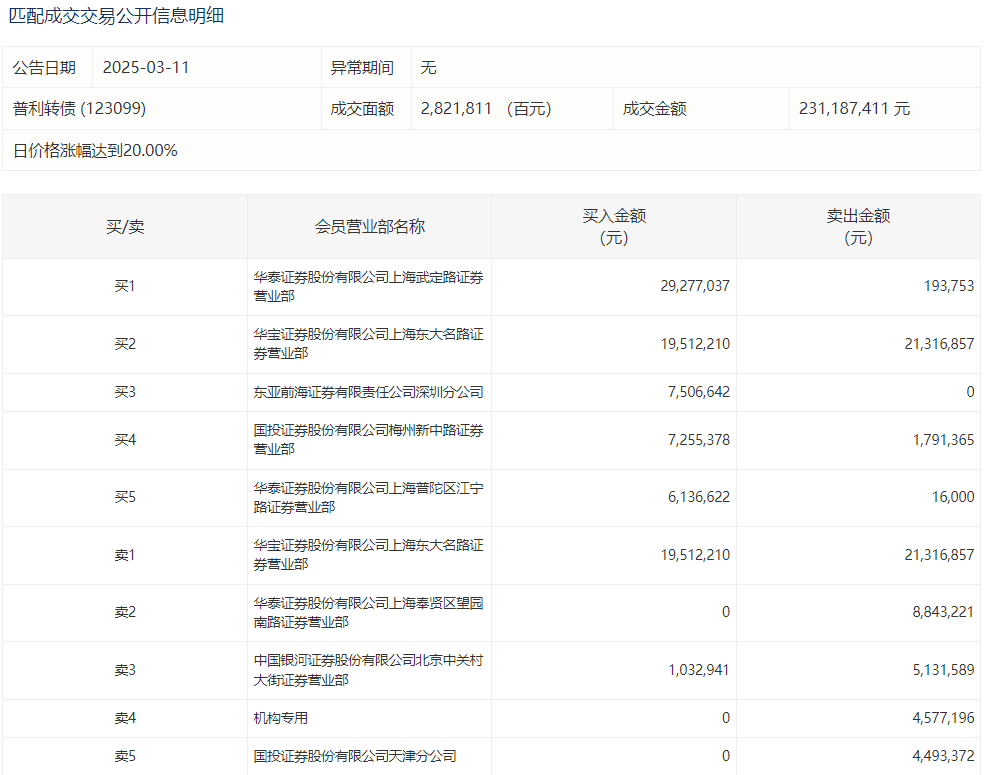The image size is (984, 775).
Task: Click 华泰证券上海武定路证券营业部 entry
Action: click(x=368, y=287)
